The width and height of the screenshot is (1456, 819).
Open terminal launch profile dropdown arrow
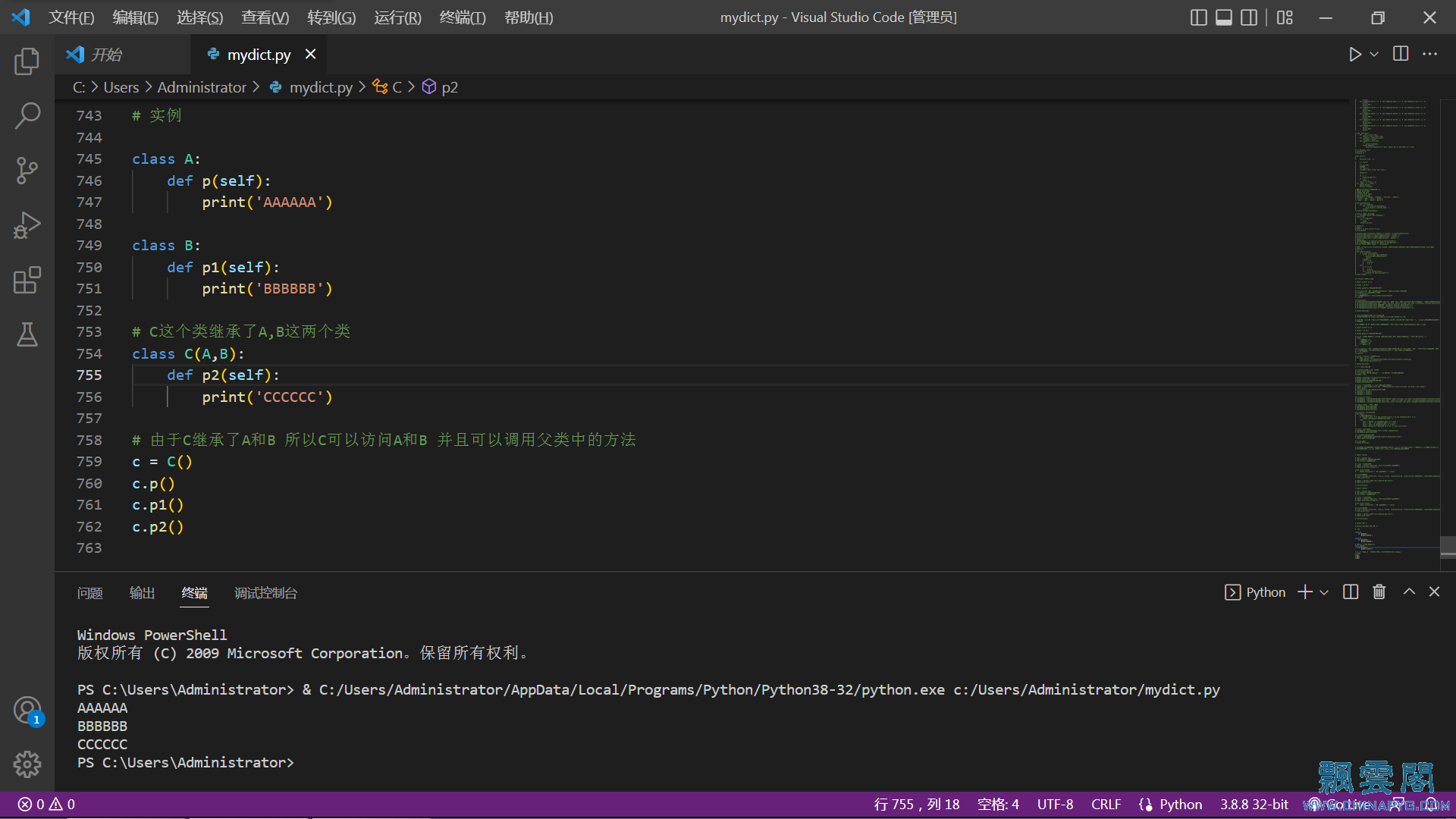[x=1324, y=592]
